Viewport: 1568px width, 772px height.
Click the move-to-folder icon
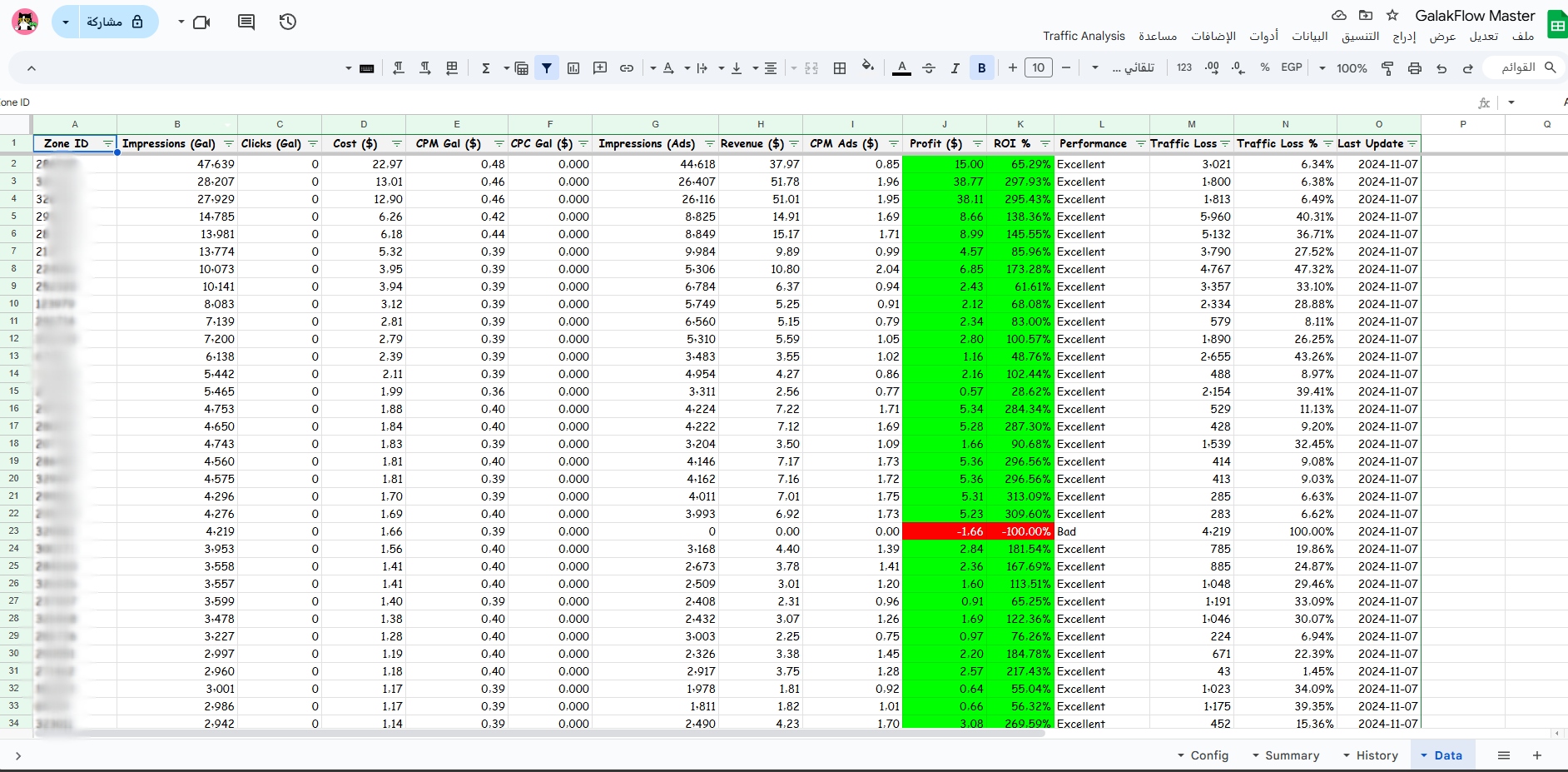click(x=1366, y=16)
